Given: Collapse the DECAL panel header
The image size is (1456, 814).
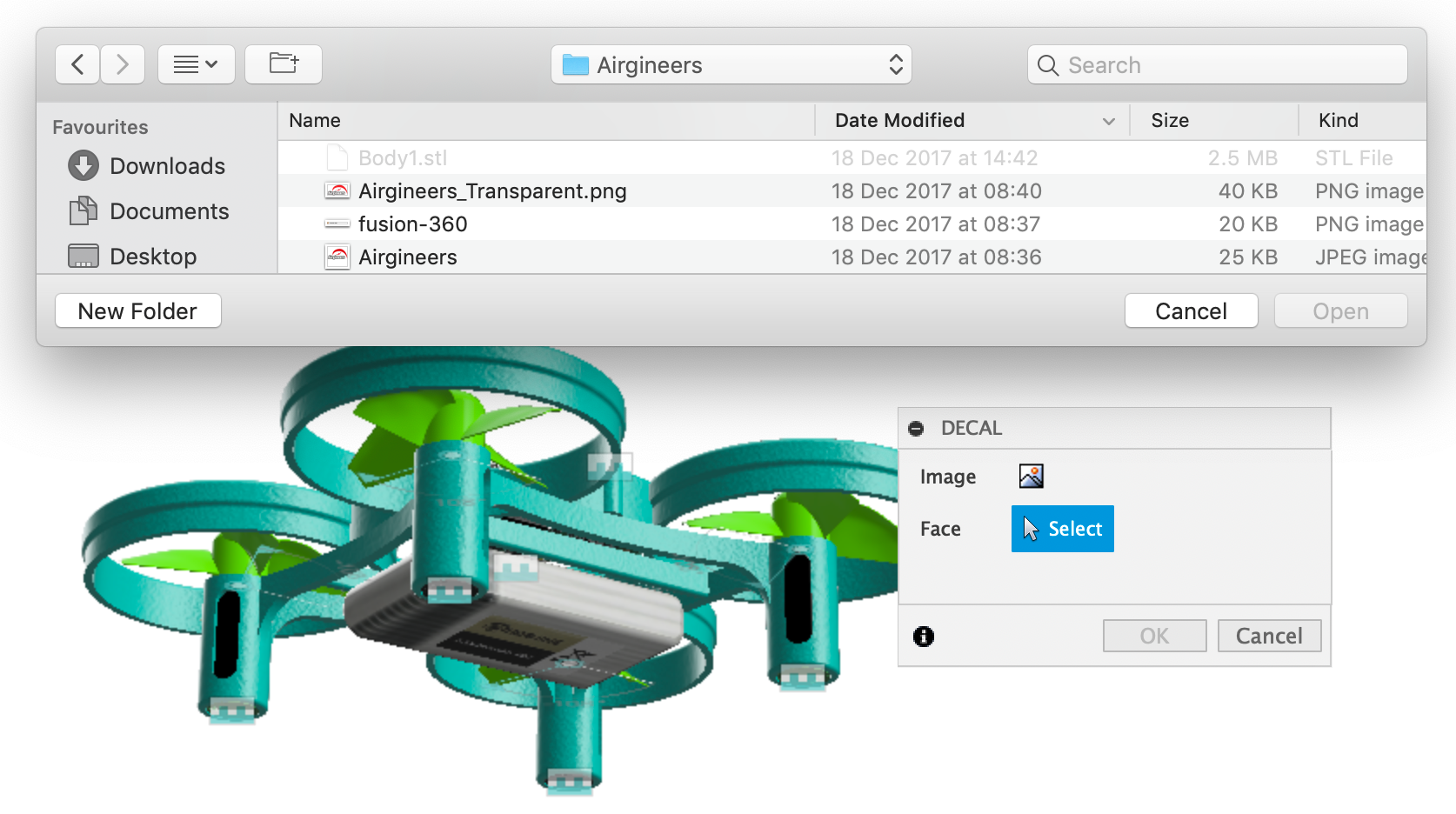Looking at the screenshot, I should pos(918,428).
